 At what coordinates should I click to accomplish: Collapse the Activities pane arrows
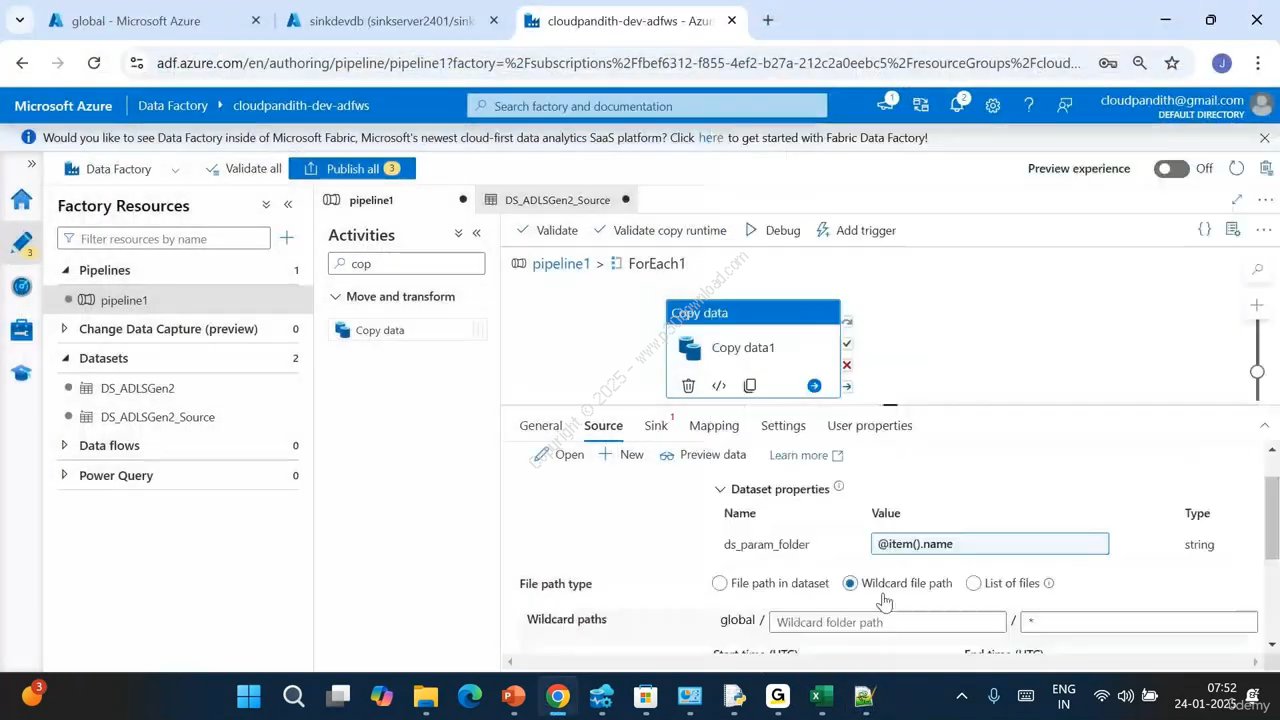pyautogui.click(x=477, y=234)
